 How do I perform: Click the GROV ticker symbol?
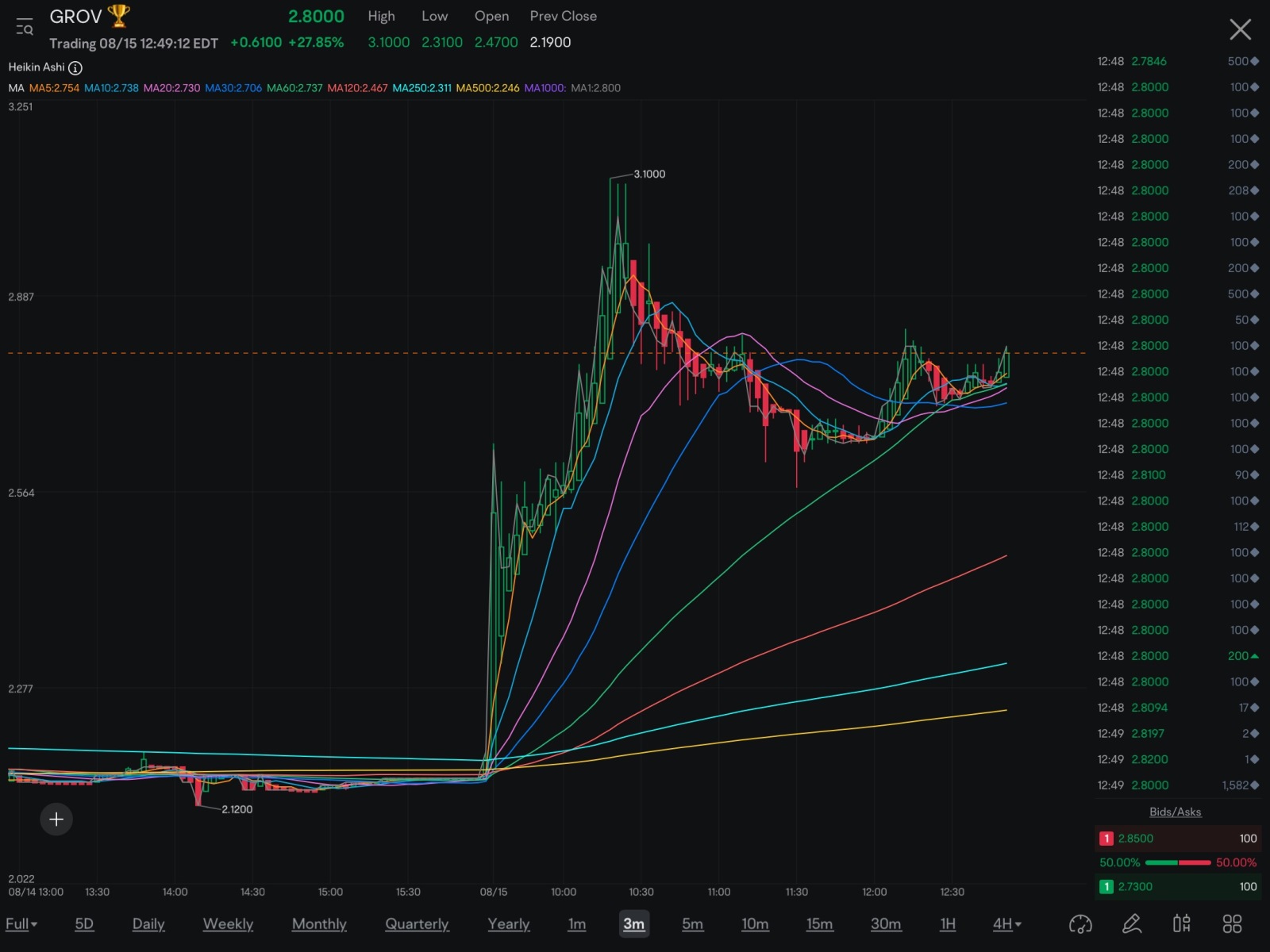pyautogui.click(x=75, y=17)
